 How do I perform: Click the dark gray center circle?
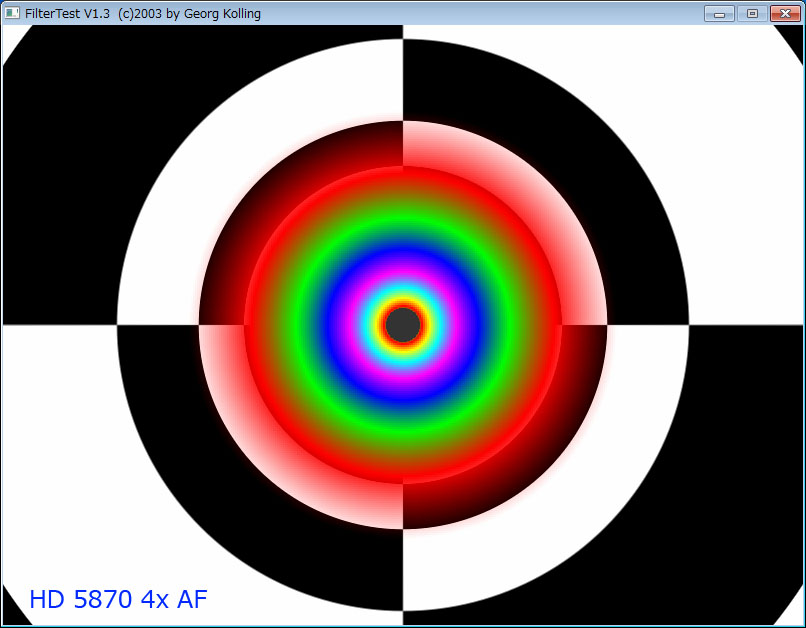click(403, 325)
